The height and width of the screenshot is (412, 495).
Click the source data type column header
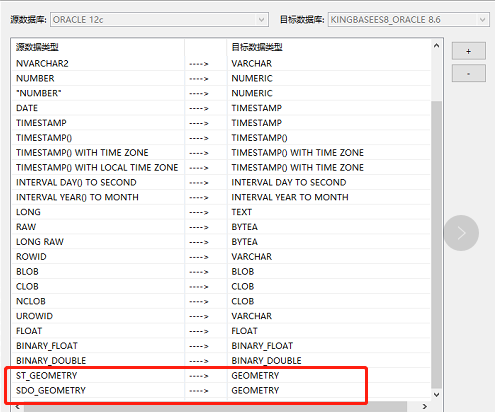click(x=37, y=47)
